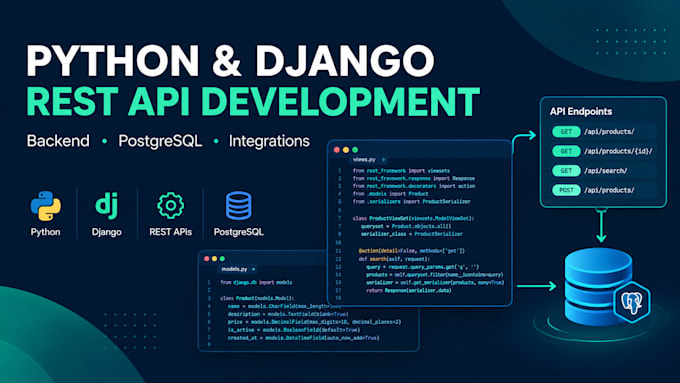Image resolution: width=680 pixels, height=383 pixels.
Task: Open the GET /api/products/ endpoint path
Action: pyautogui.click(x=609, y=131)
